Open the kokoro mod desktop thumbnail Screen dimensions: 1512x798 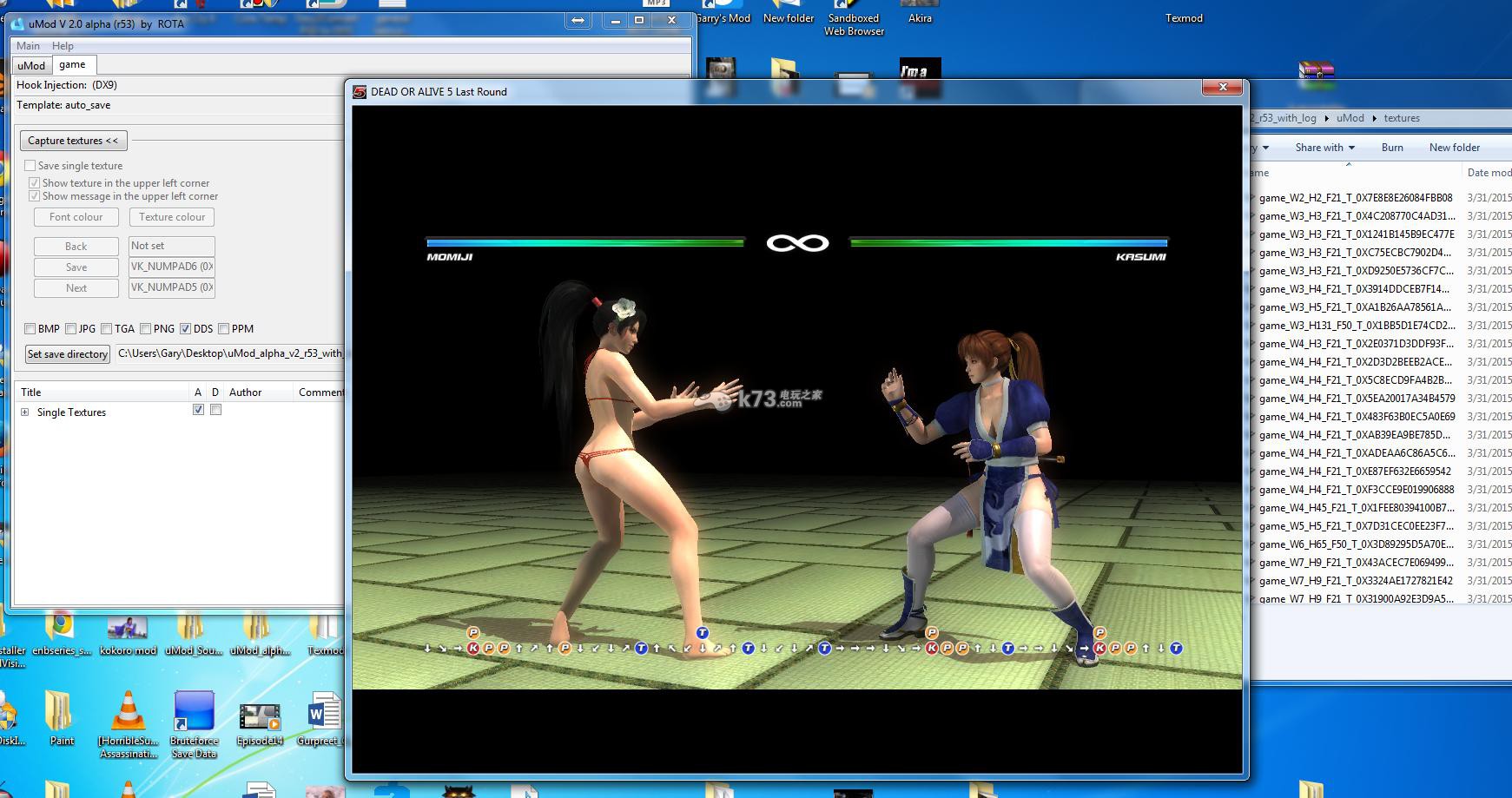[128, 634]
